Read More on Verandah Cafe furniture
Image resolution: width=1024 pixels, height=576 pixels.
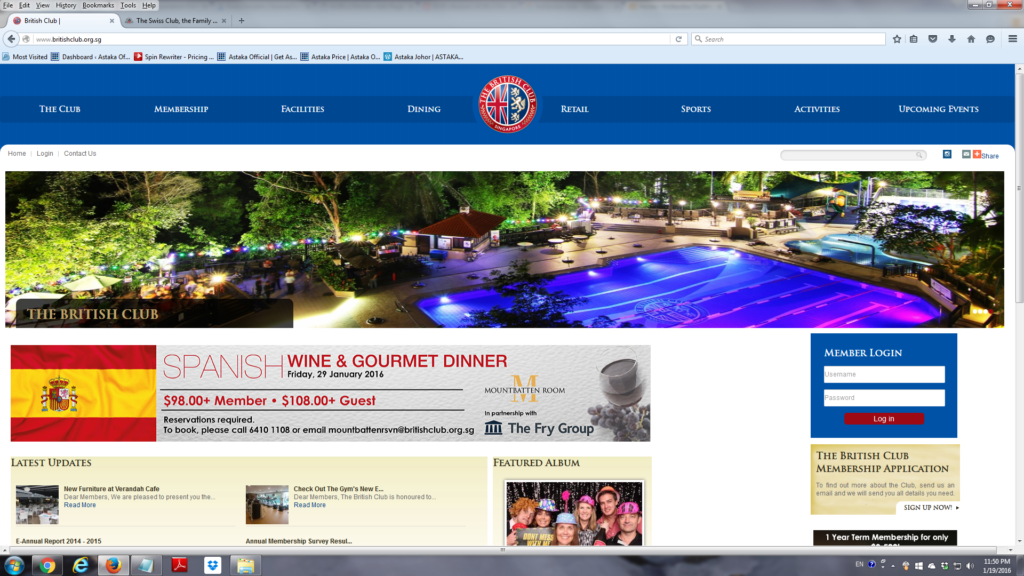point(80,505)
